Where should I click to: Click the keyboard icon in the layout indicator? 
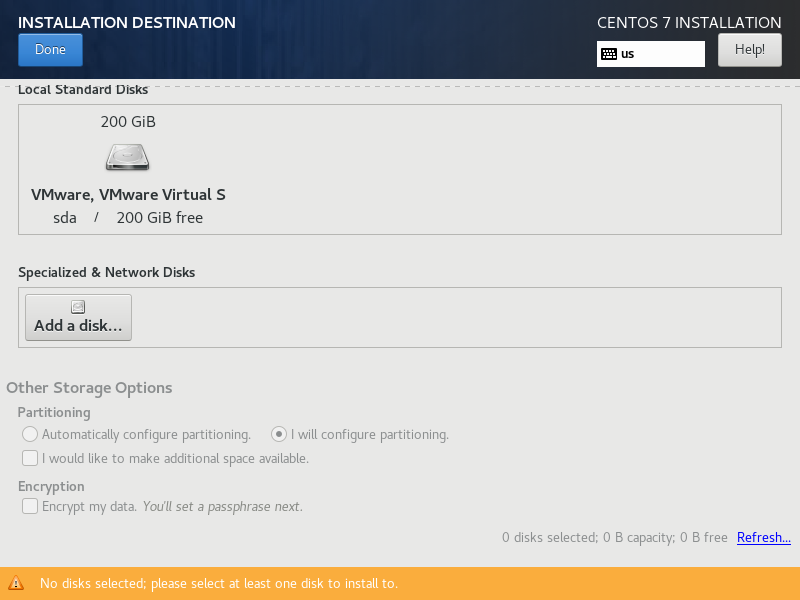(609, 54)
